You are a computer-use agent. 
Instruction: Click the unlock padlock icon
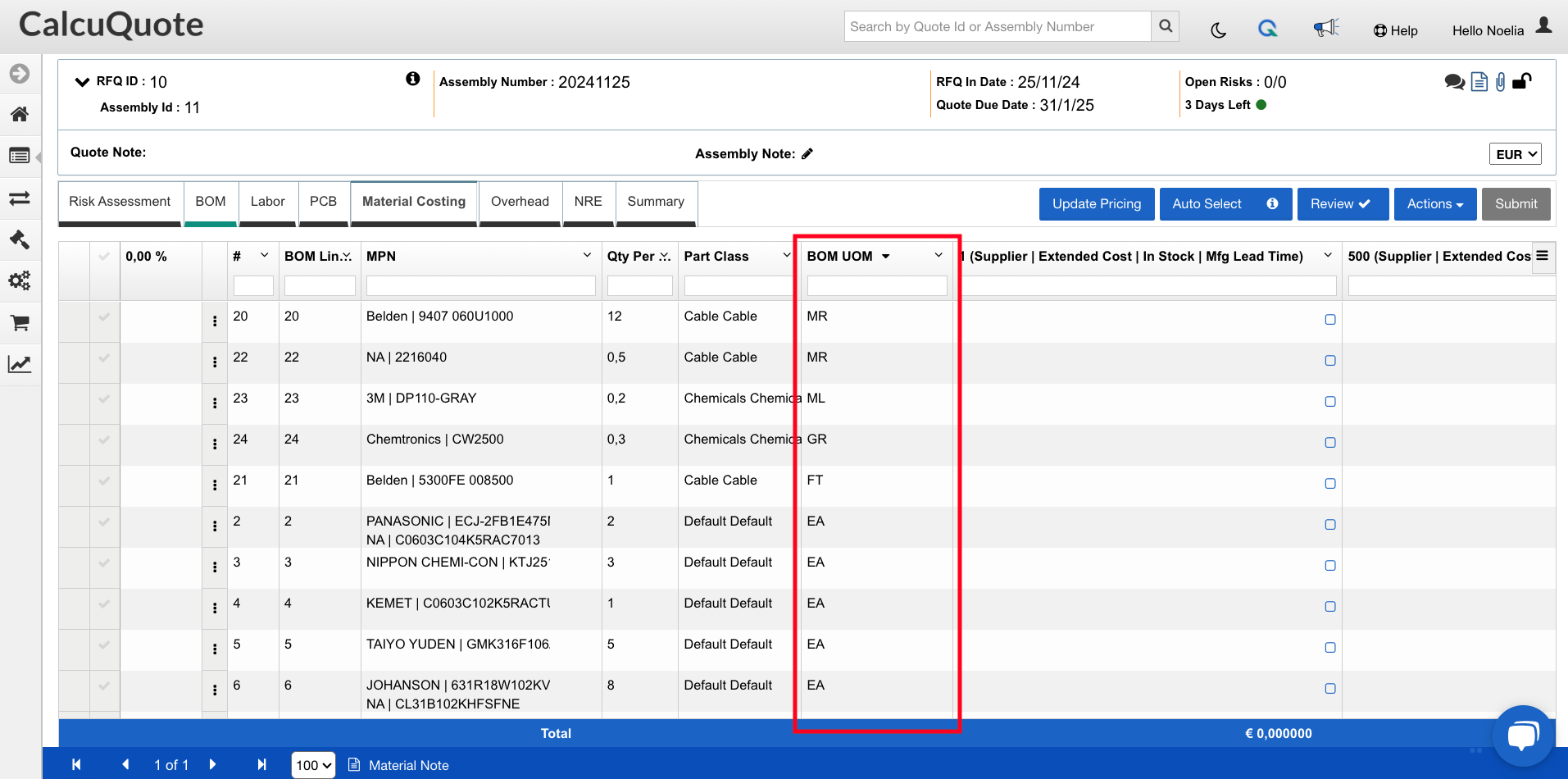click(x=1522, y=80)
